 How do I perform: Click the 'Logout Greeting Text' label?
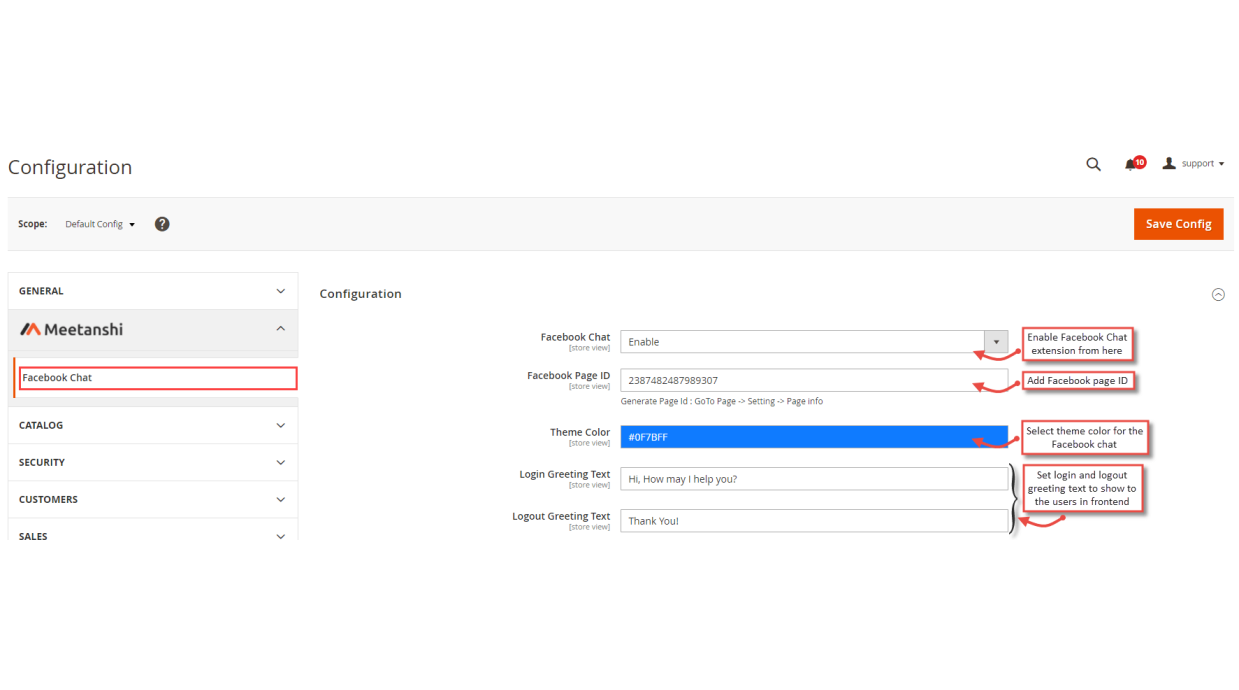561,516
